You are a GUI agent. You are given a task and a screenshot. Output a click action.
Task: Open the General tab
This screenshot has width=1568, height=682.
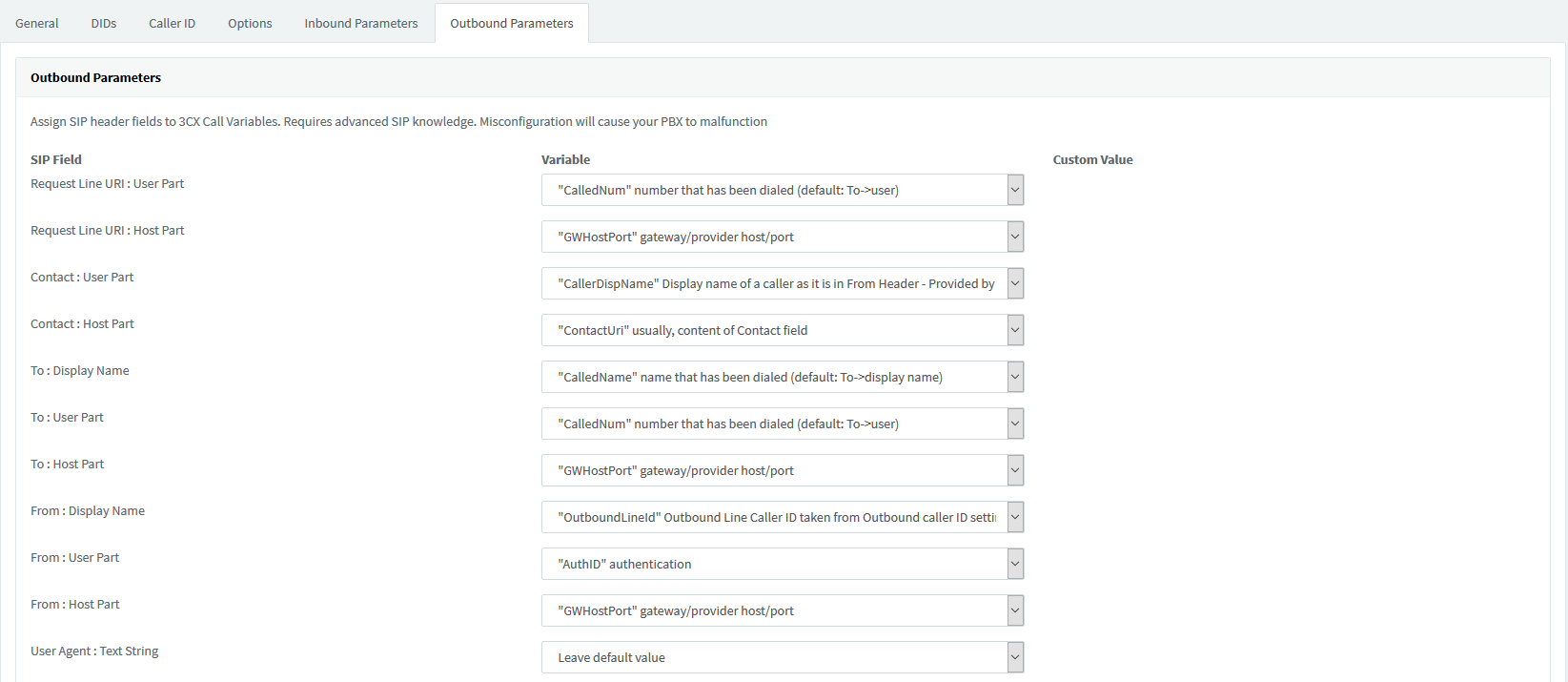pos(36,23)
